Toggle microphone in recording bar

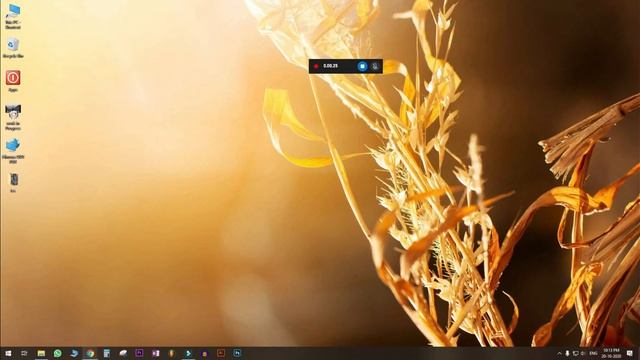point(375,66)
